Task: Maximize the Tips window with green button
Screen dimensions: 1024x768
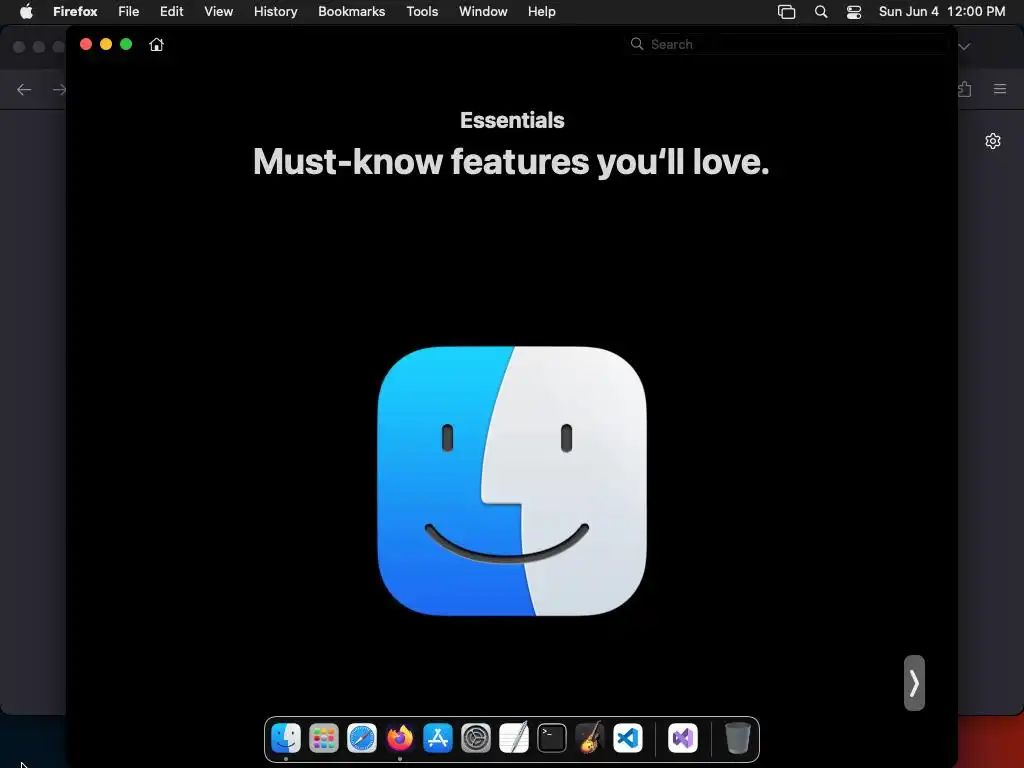Action: pyautogui.click(x=126, y=44)
